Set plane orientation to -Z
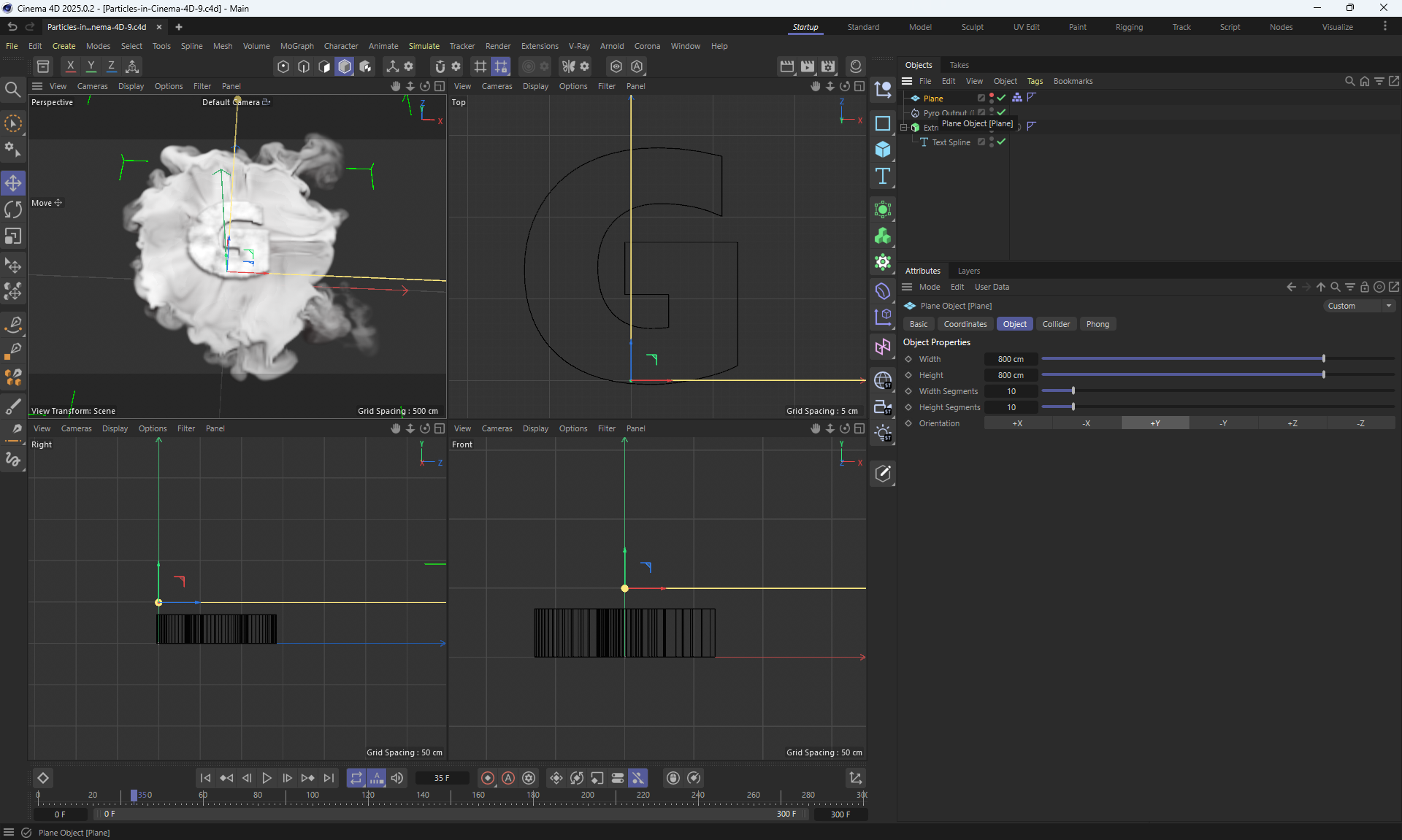1402x840 pixels. click(x=1360, y=423)
